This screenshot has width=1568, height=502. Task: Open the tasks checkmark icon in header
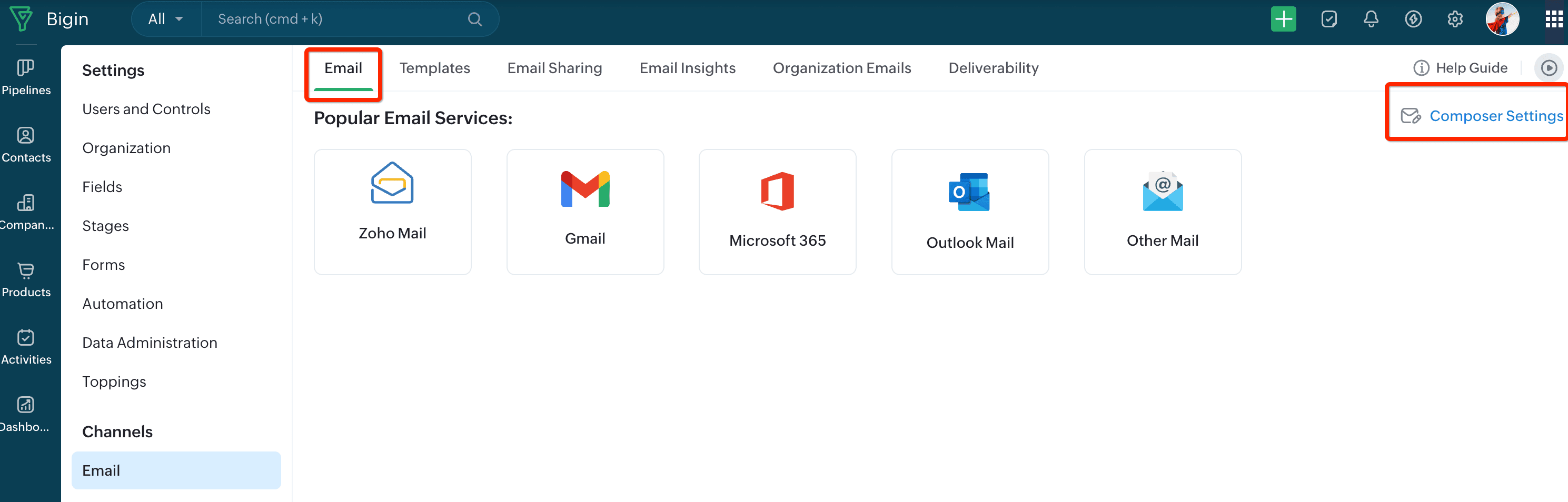[x=1329, y=19]
